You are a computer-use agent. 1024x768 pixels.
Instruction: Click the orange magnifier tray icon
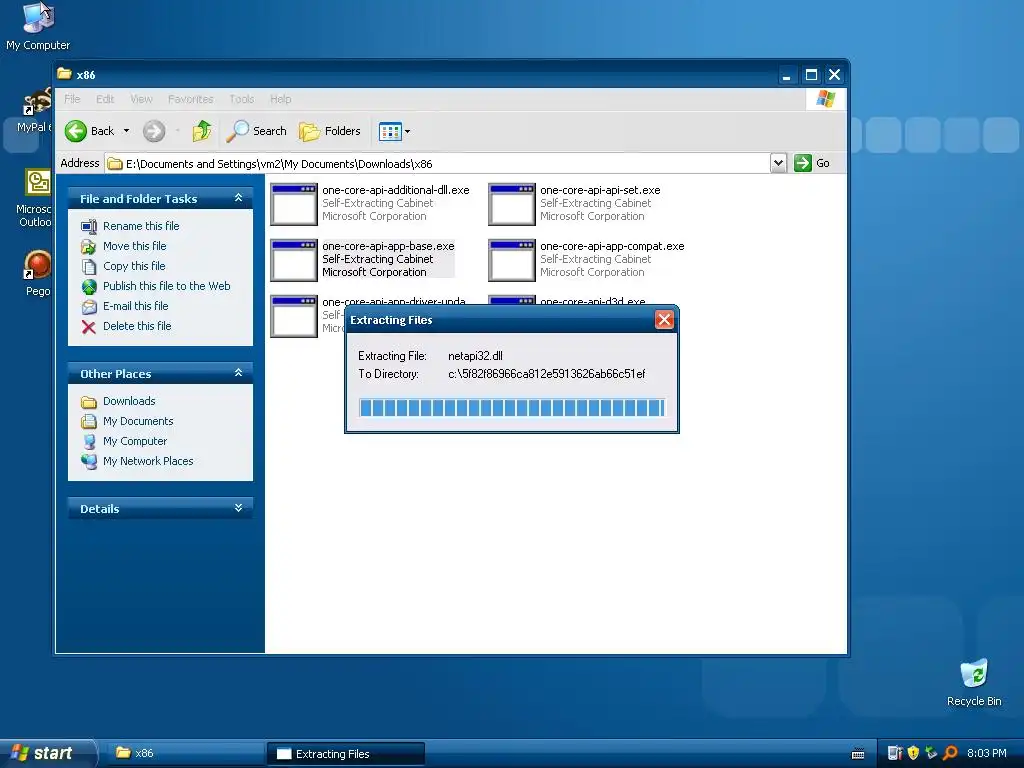950,754
